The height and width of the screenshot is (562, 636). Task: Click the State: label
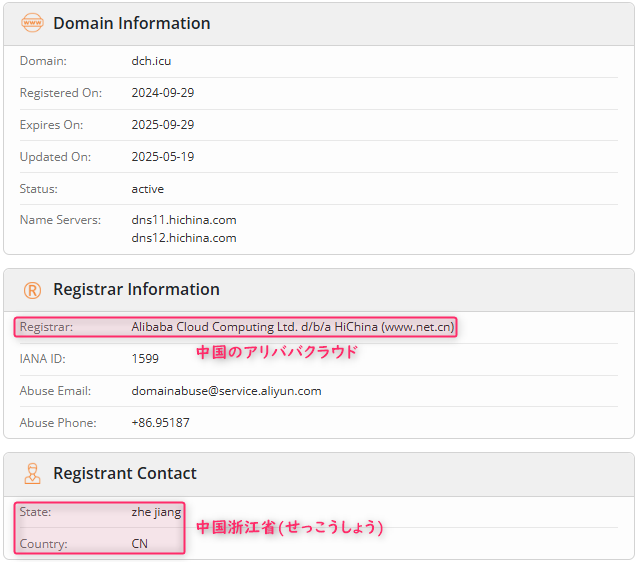pos(36,512)
